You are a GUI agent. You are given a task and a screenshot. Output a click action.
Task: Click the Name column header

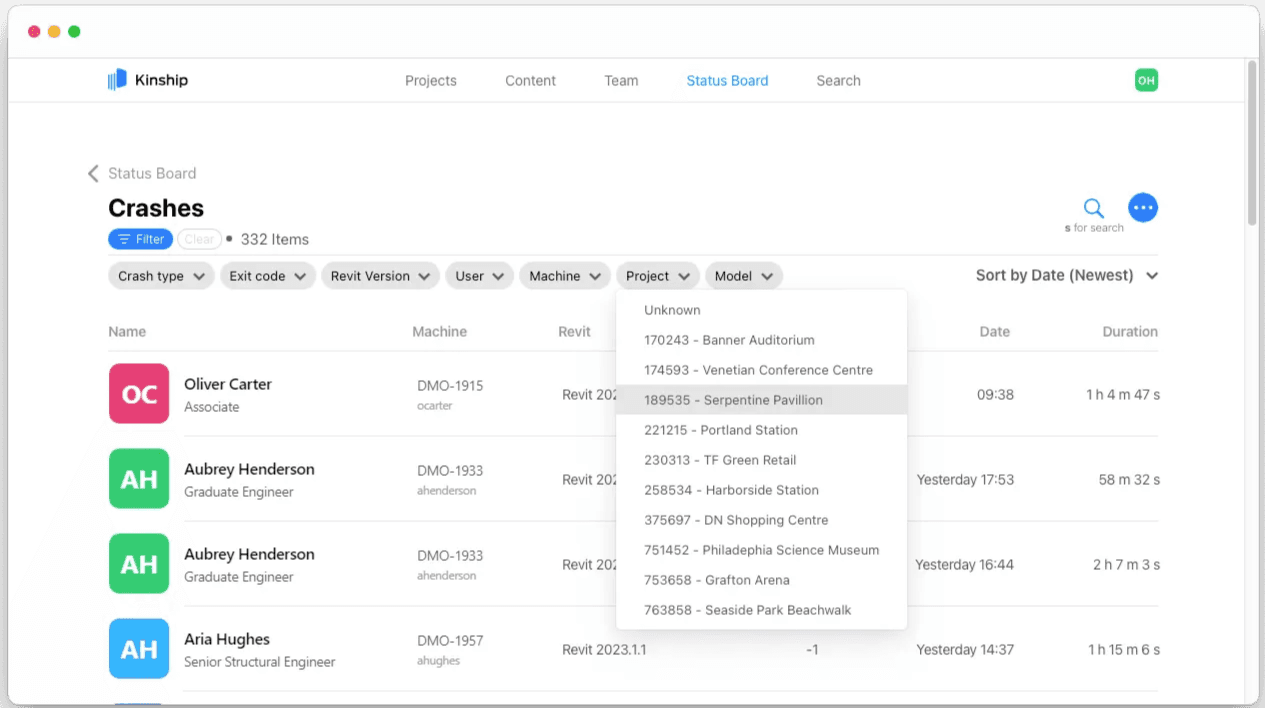click(x=127, y=332)
